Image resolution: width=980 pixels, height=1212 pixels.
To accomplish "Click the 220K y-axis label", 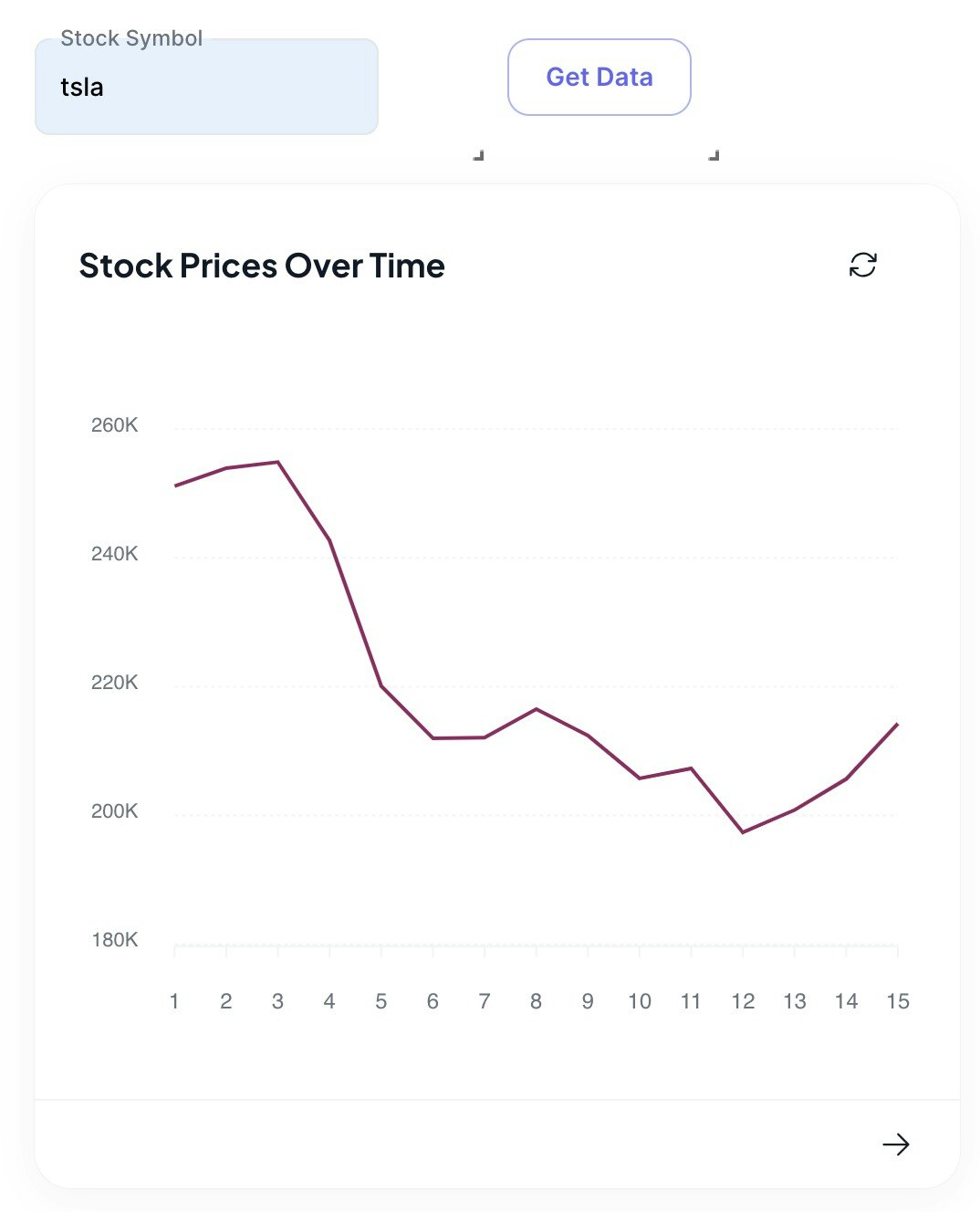I will tap(114, 683).
